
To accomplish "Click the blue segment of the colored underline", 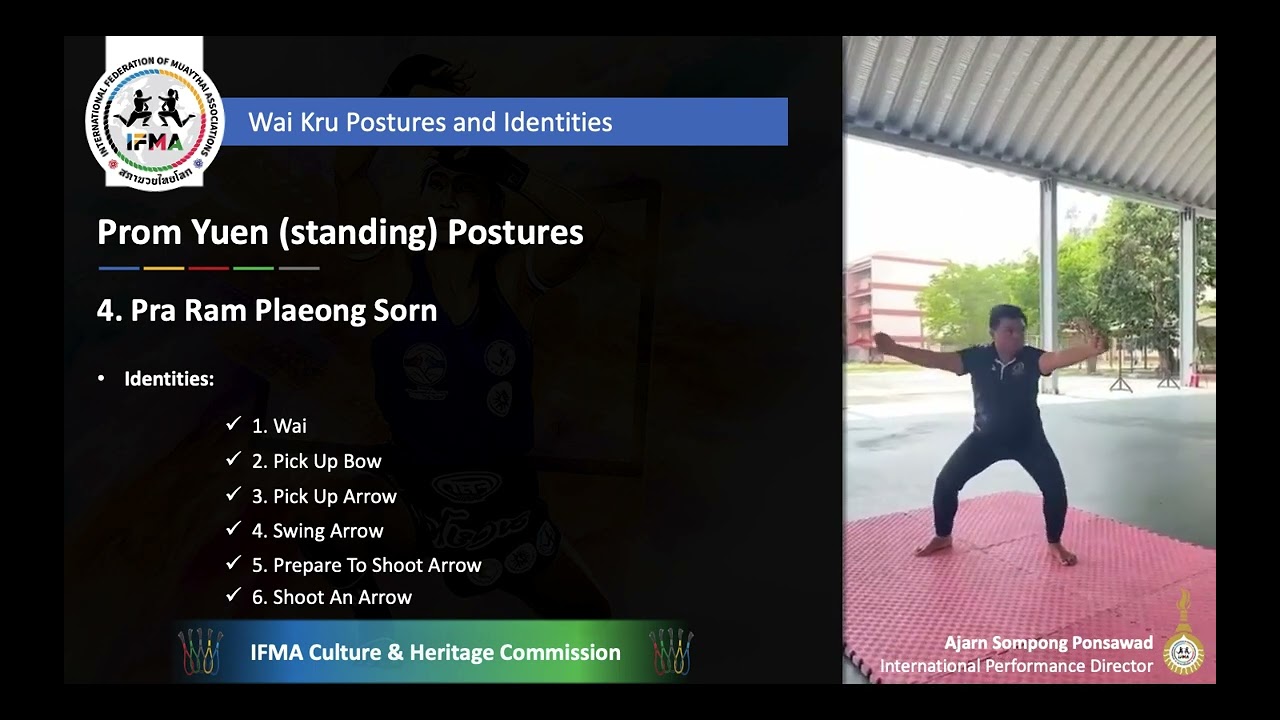I will pos(119,268).
